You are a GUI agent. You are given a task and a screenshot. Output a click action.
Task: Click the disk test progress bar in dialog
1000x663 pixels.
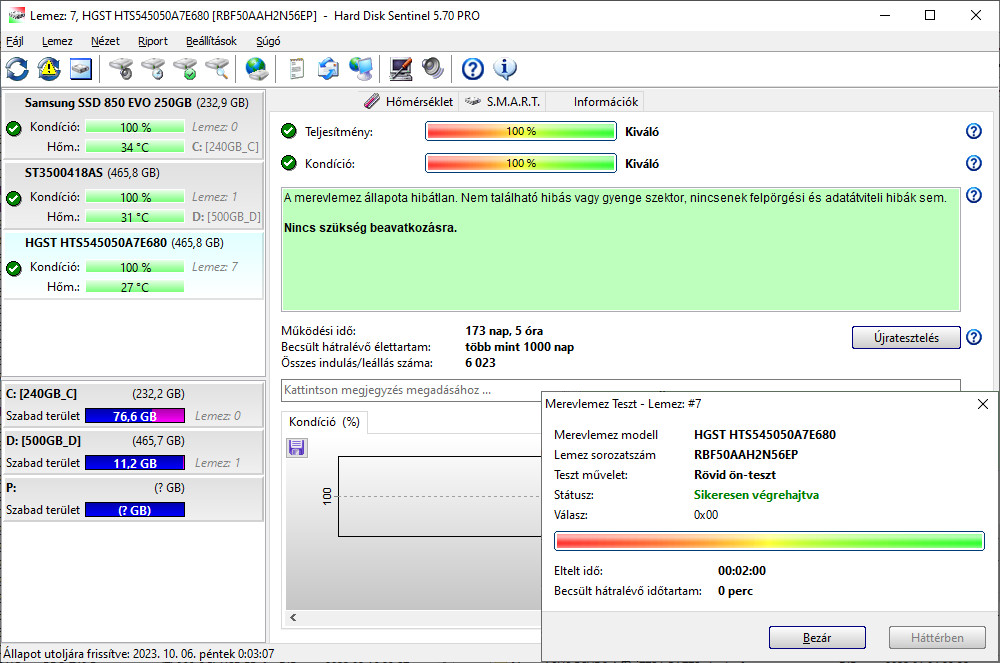point(769,541)
